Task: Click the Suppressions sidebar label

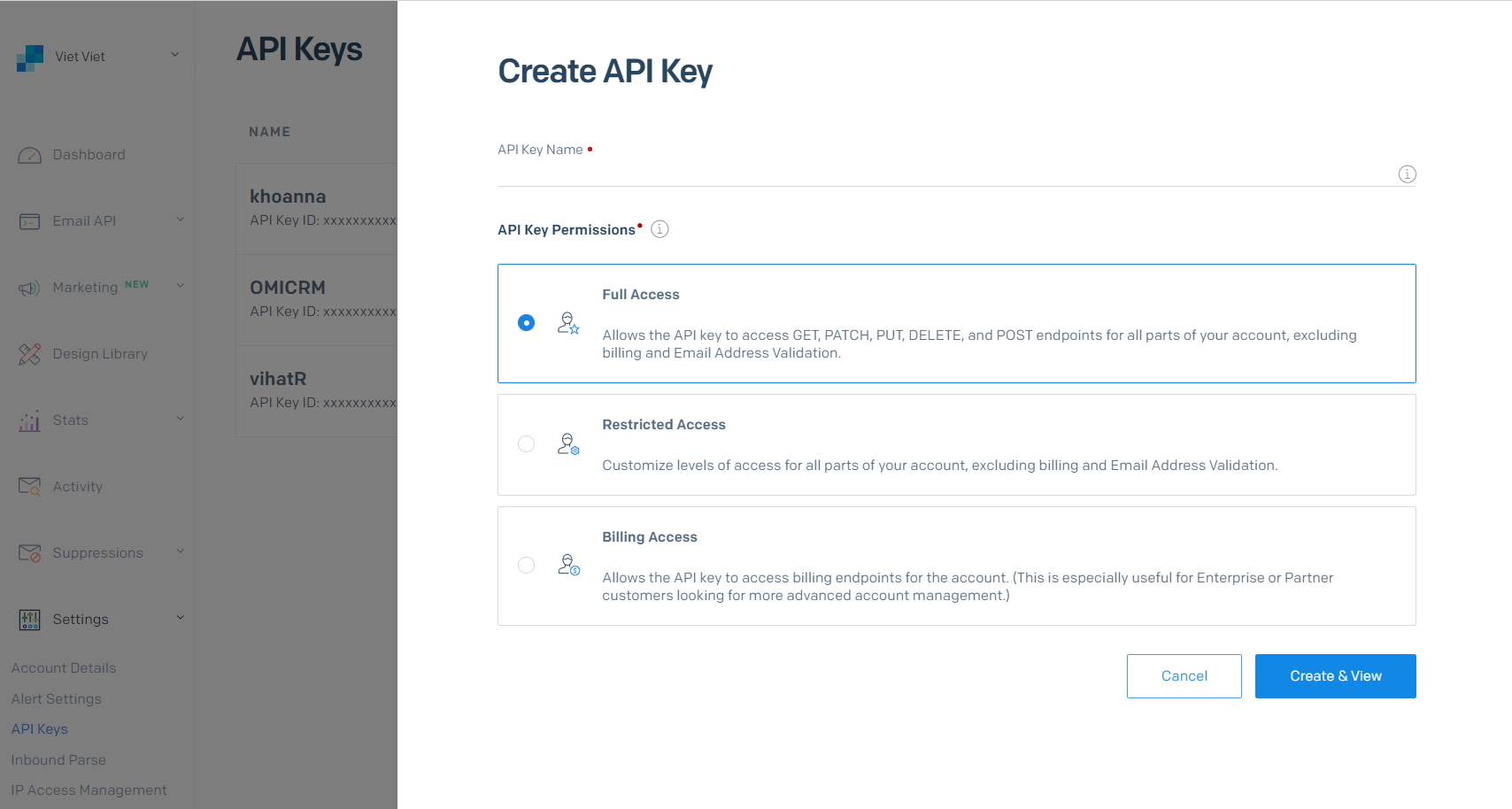Action: click(x=97, y=553)
